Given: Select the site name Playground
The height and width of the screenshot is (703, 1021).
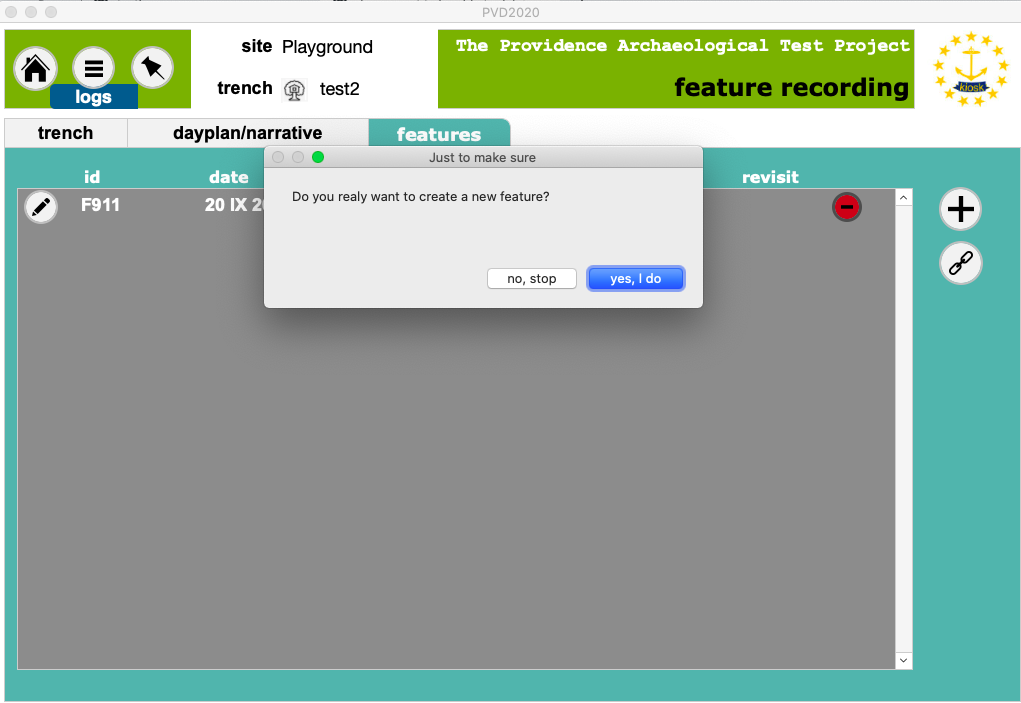Looking at the screenshot, I should click(x=327, y=47).
